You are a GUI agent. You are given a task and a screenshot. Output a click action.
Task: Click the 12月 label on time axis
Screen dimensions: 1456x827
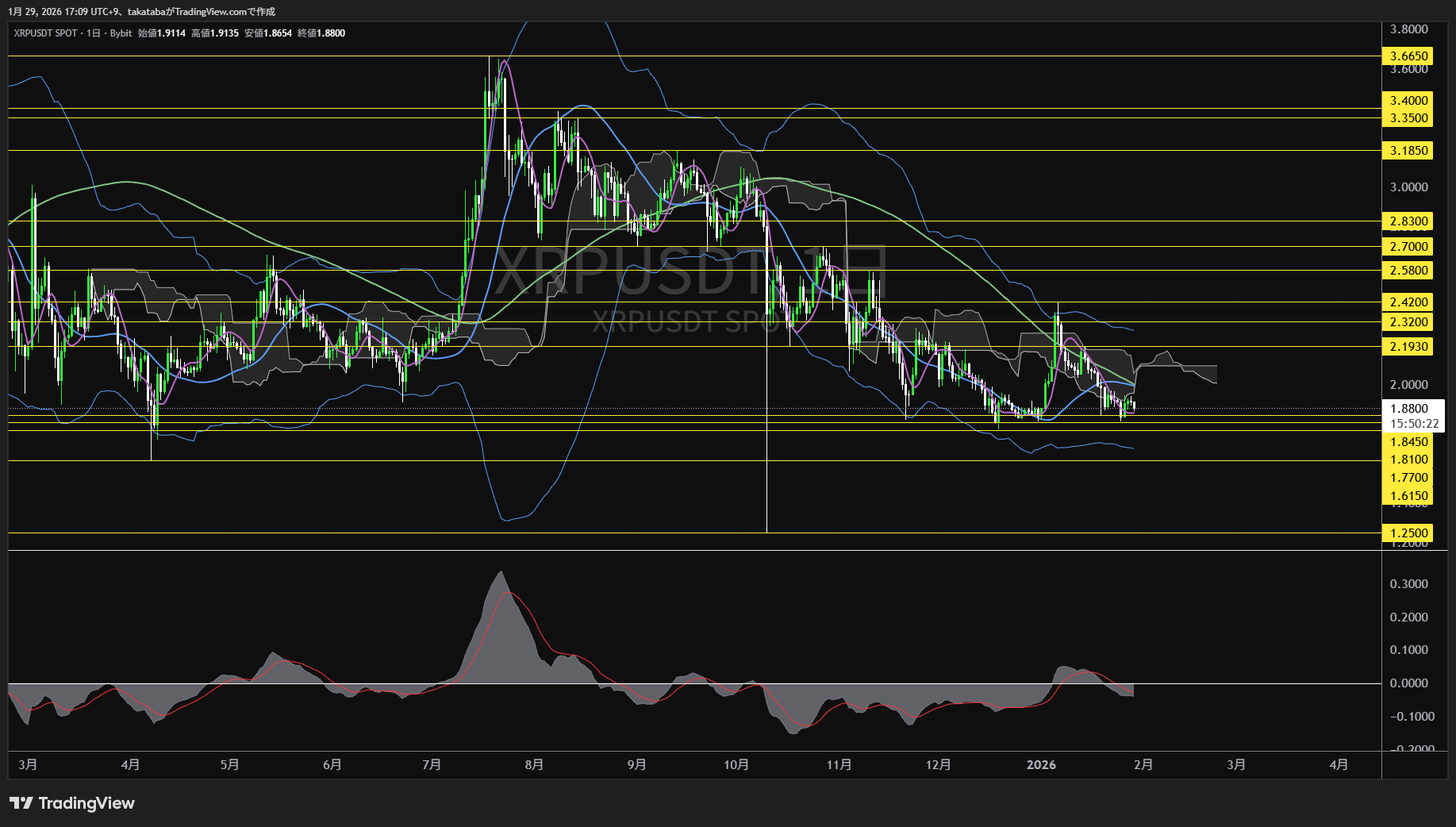pyautogui.click(x=938, y=765)
